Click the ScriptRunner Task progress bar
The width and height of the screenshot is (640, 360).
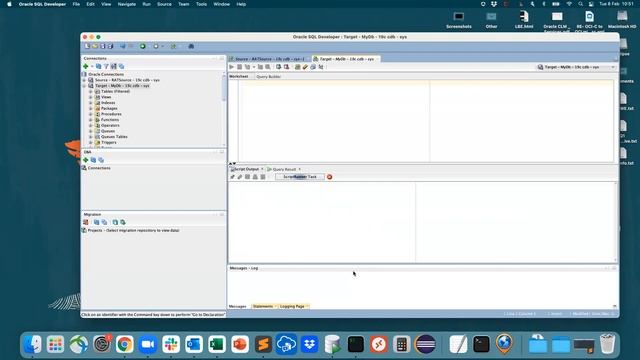pos(300,177)
